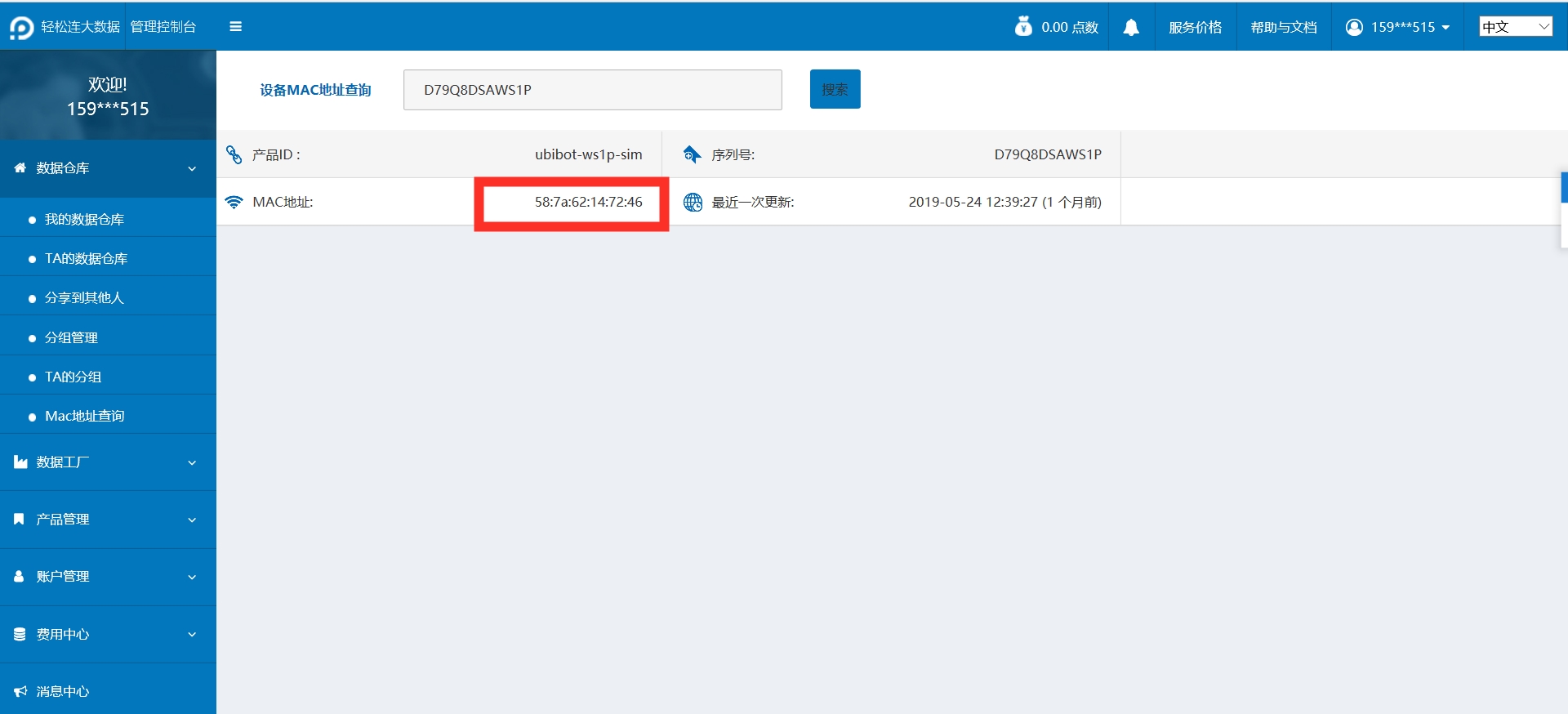Open 我的数据仓库 menu item

[x=108, y=219]
